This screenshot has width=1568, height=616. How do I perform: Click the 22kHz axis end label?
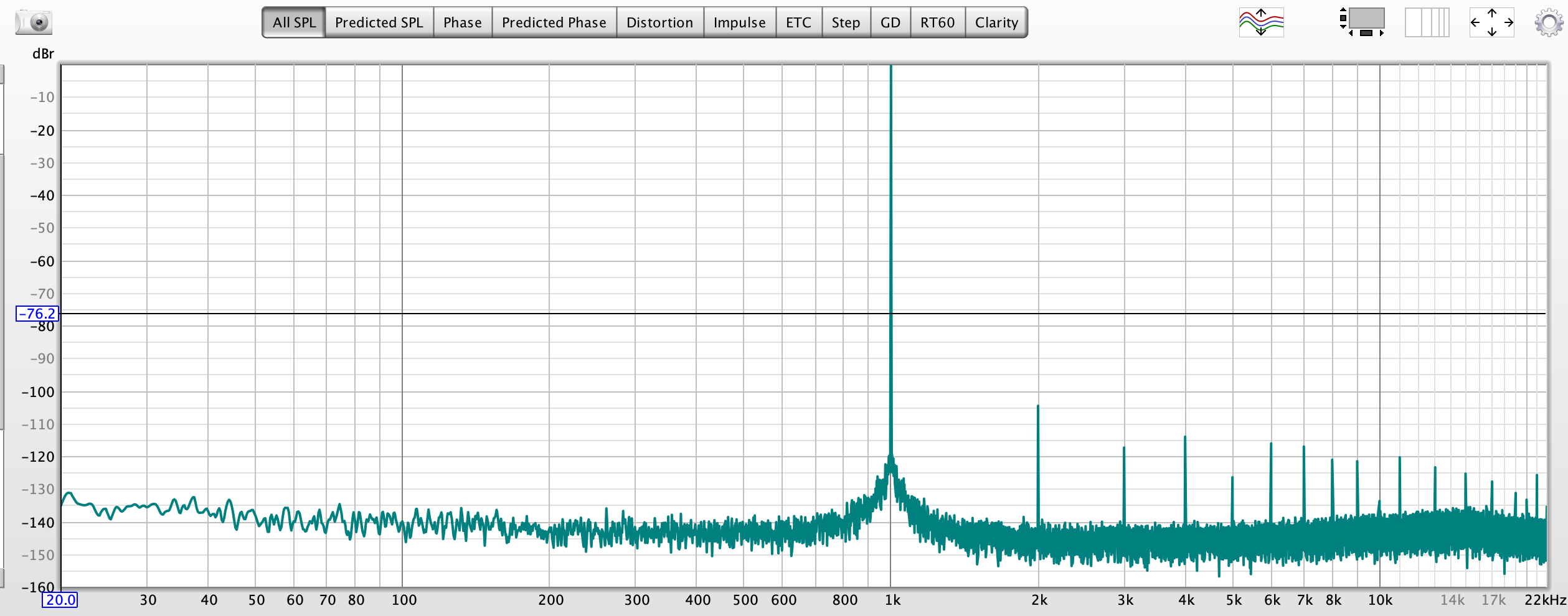(x=1546, y=600)
